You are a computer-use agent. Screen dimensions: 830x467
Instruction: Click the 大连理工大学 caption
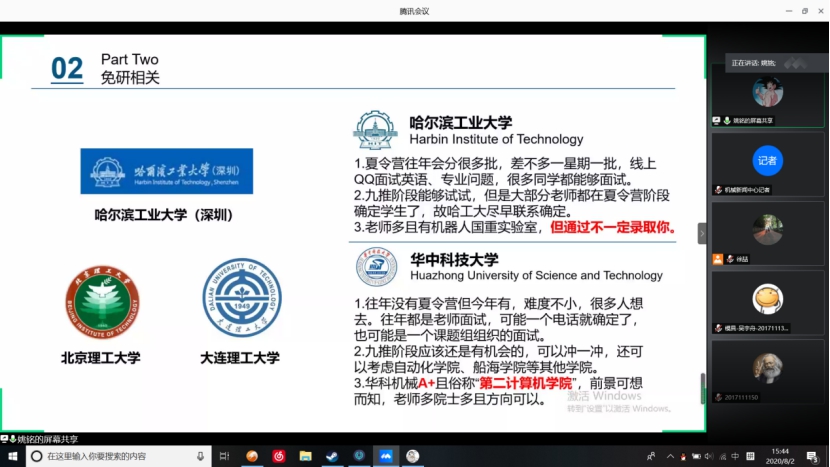point(240,358)
